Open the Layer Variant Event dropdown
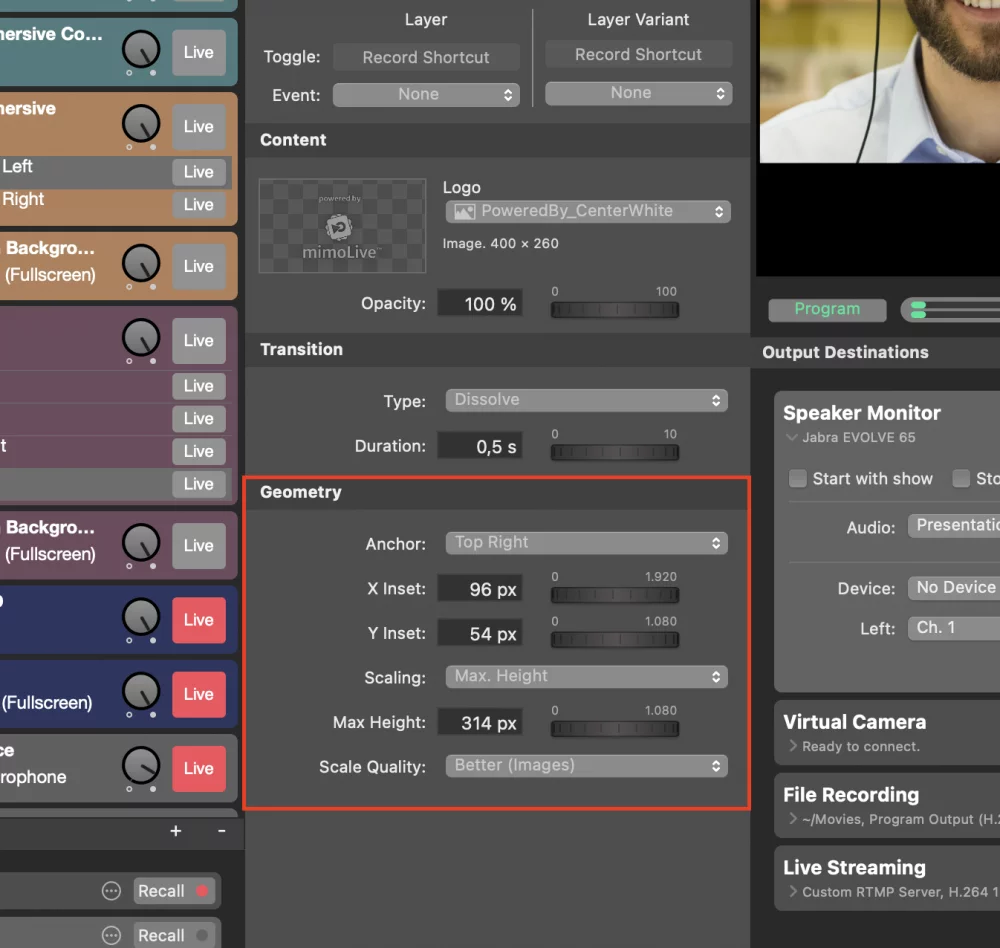 coord(638,93)
